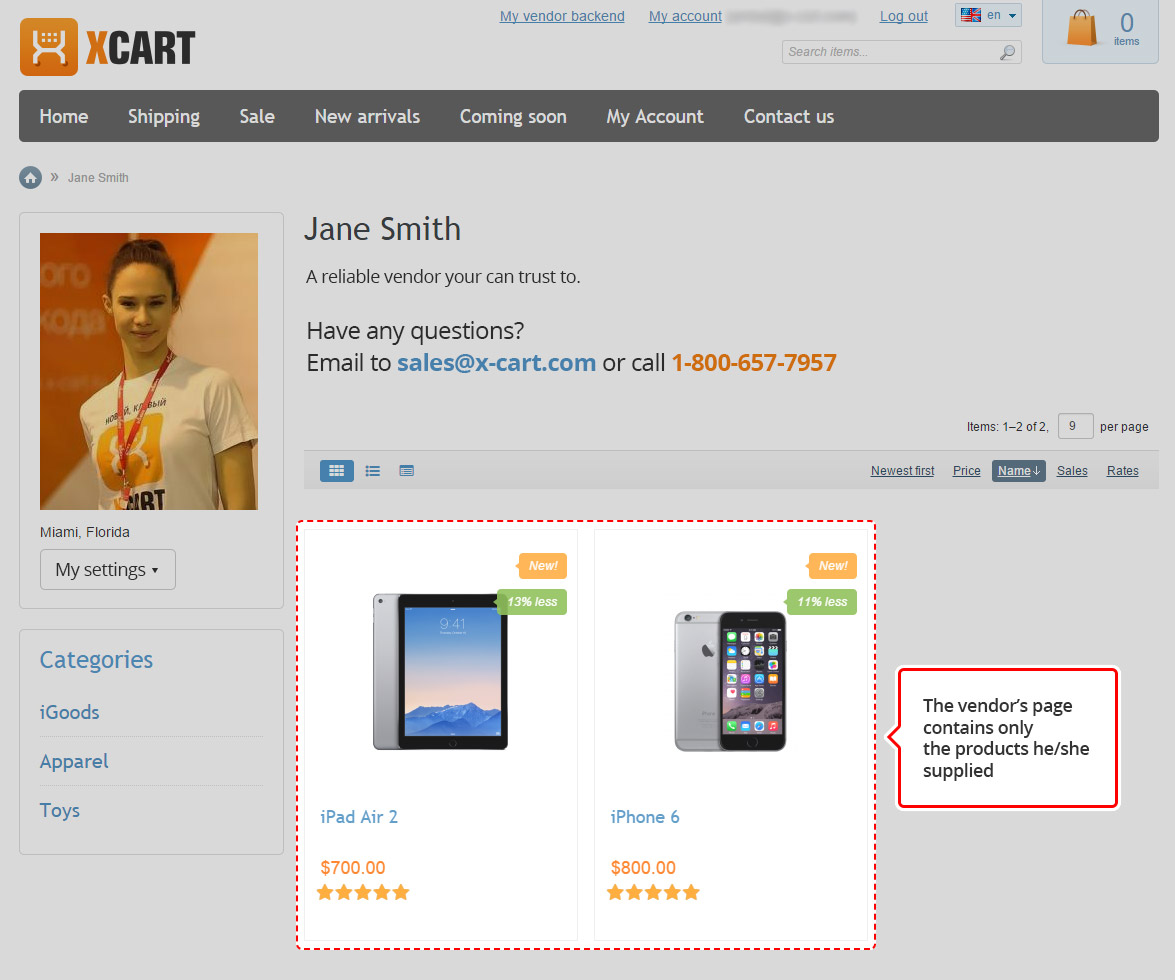Open My vendor backend link
1175x980 pixels.
[x=562, y=16]
